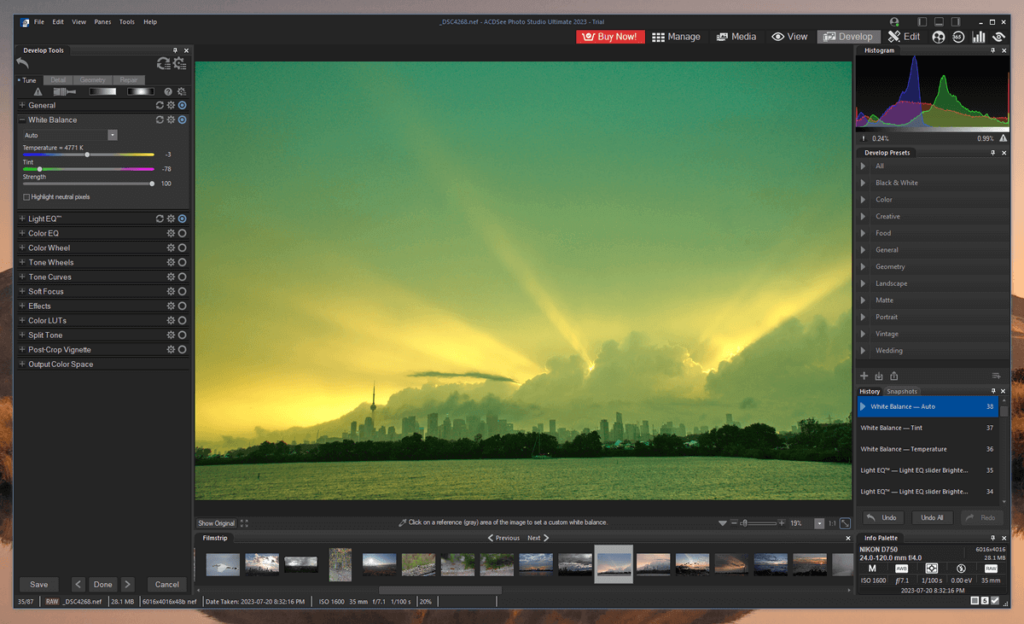Click the account profile icon in title bar

point(894,22)
